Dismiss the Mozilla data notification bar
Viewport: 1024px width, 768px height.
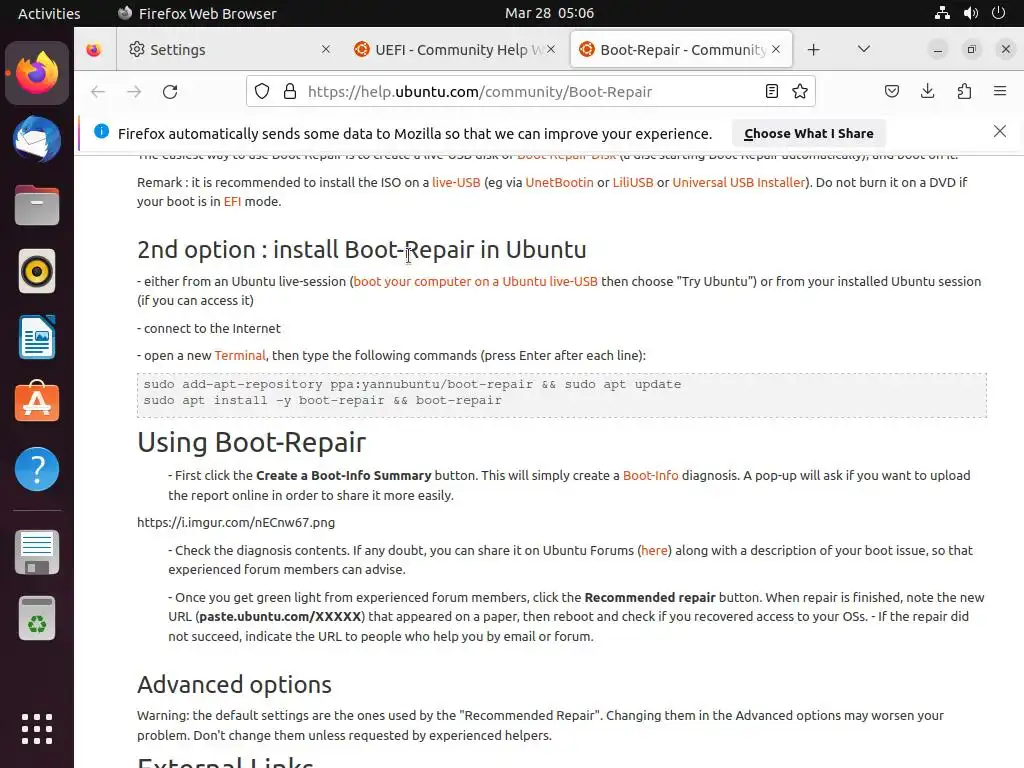coord(1000,132)
